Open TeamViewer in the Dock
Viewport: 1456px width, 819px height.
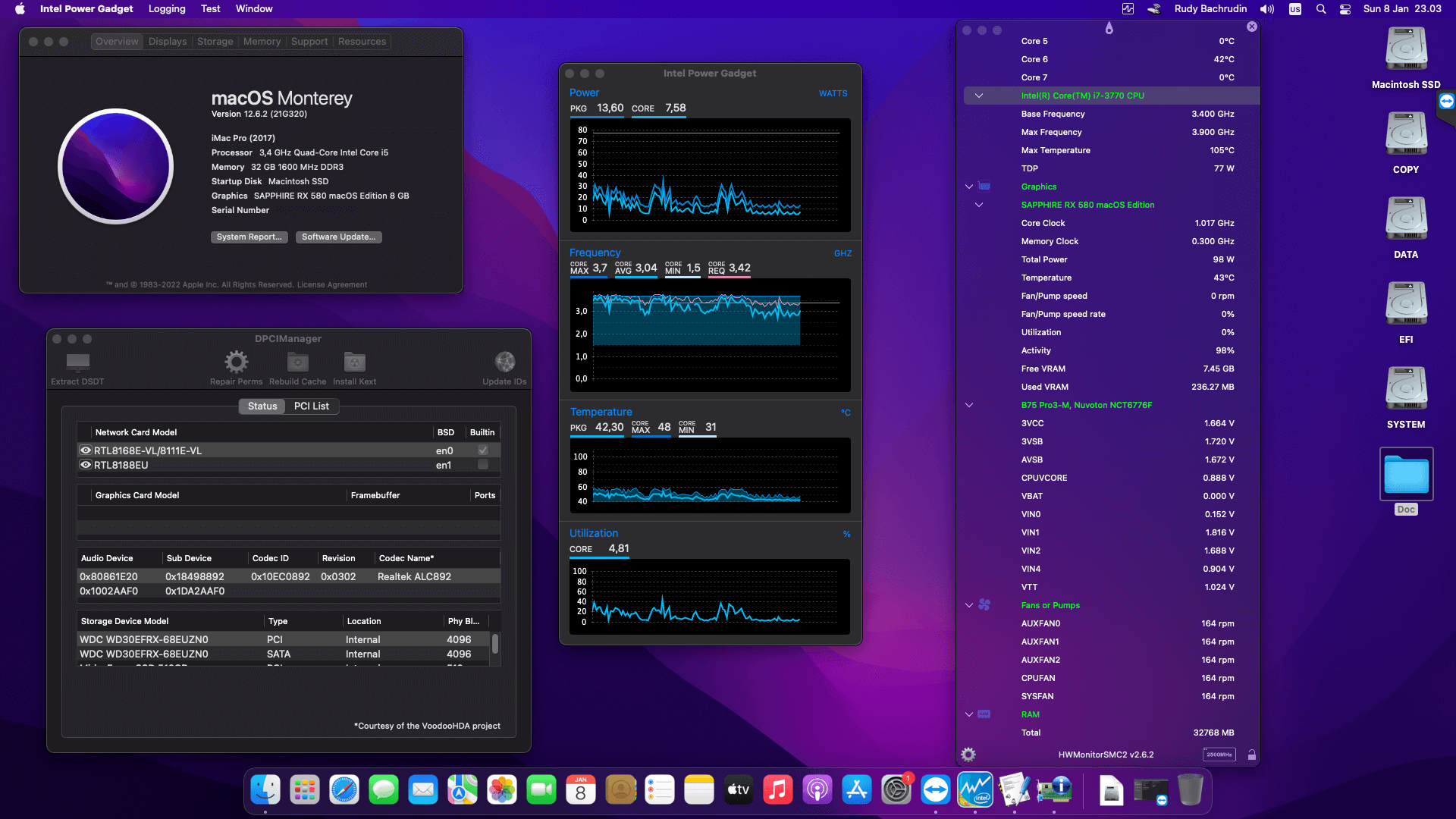click(x=936, y=790)
